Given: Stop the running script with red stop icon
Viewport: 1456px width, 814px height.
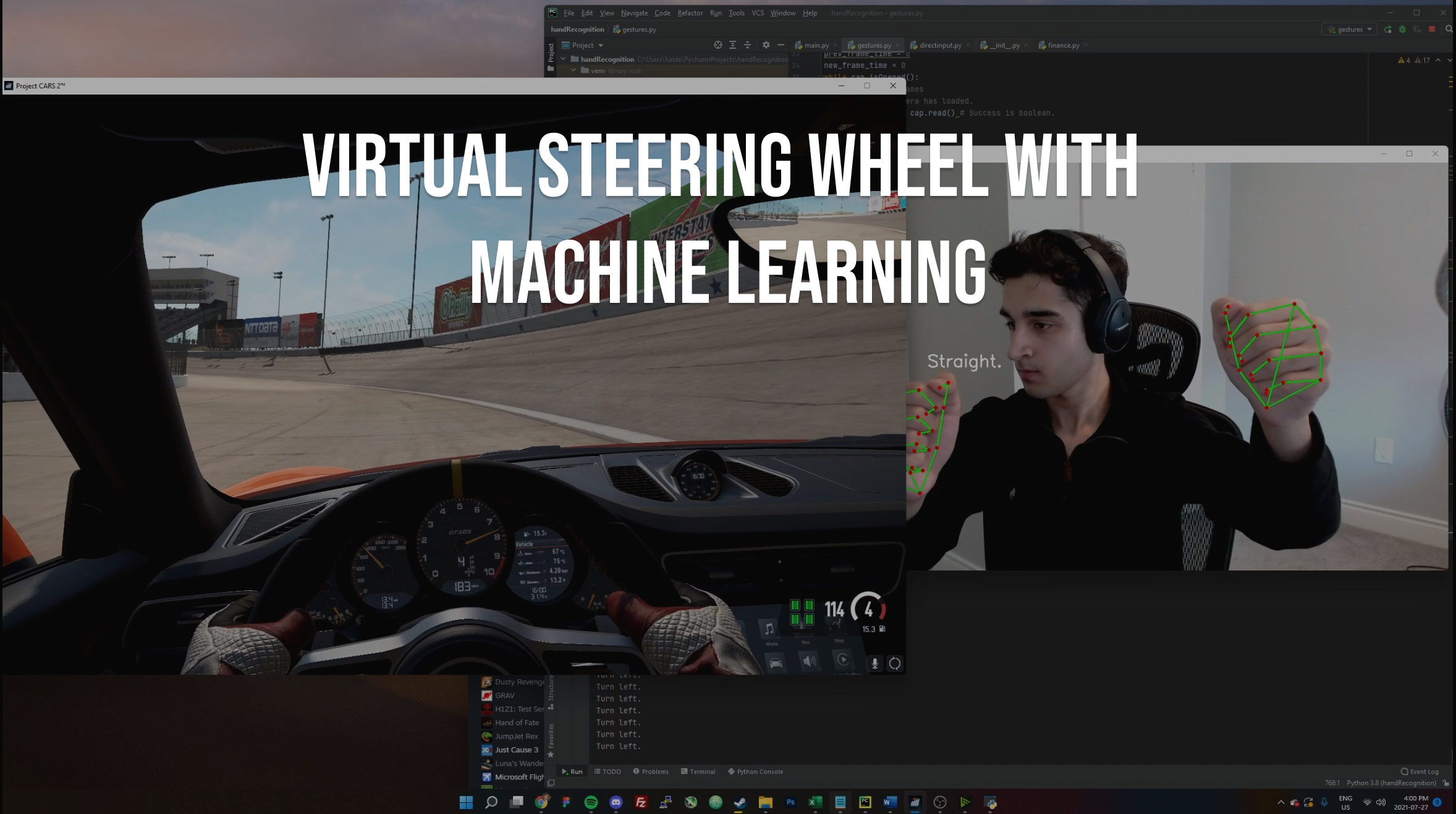Looking at the screenshot, I should (x=1432, y=29).
